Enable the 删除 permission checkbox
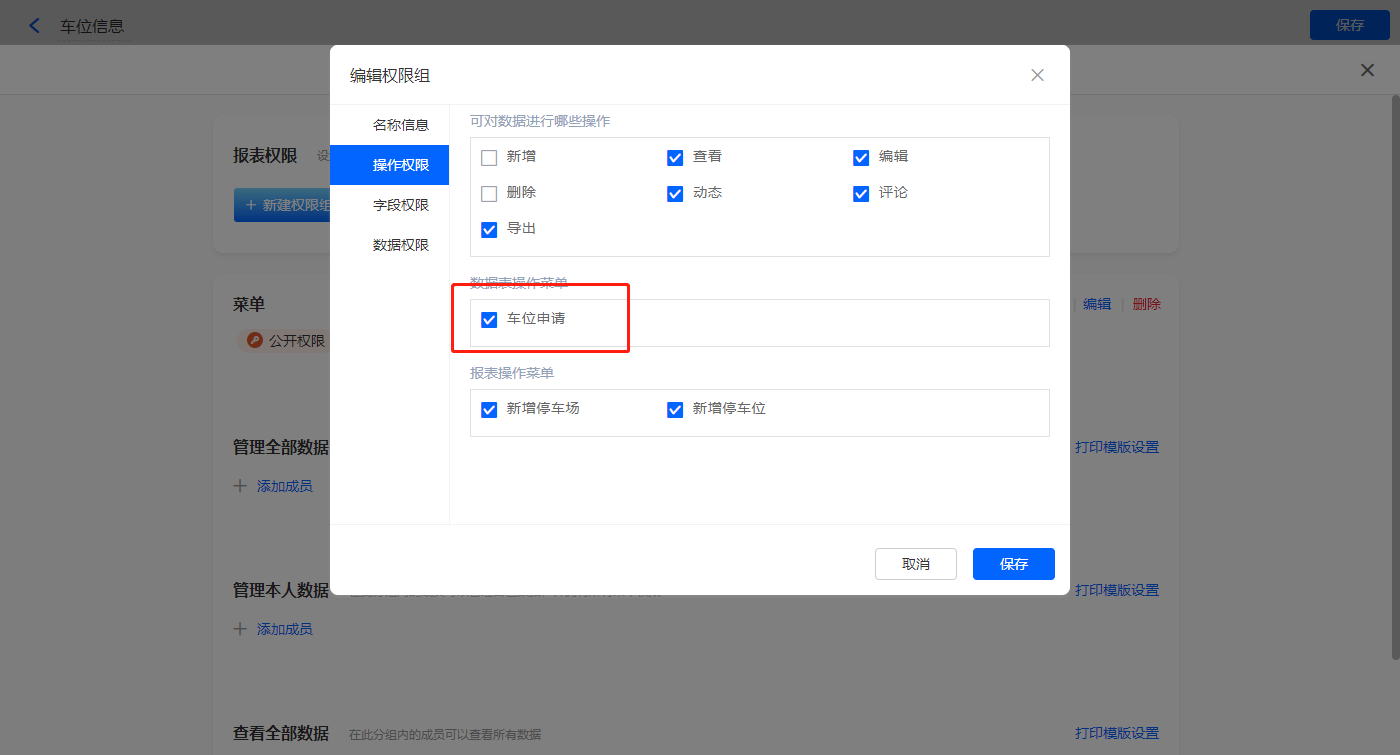Viewport: 1400px width, 755px height. [x=489, y=193]
